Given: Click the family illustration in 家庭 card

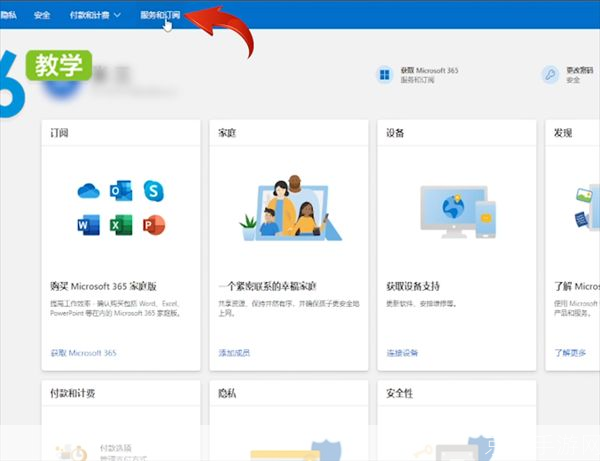Looking at the screenshot, I should (290, 208).
